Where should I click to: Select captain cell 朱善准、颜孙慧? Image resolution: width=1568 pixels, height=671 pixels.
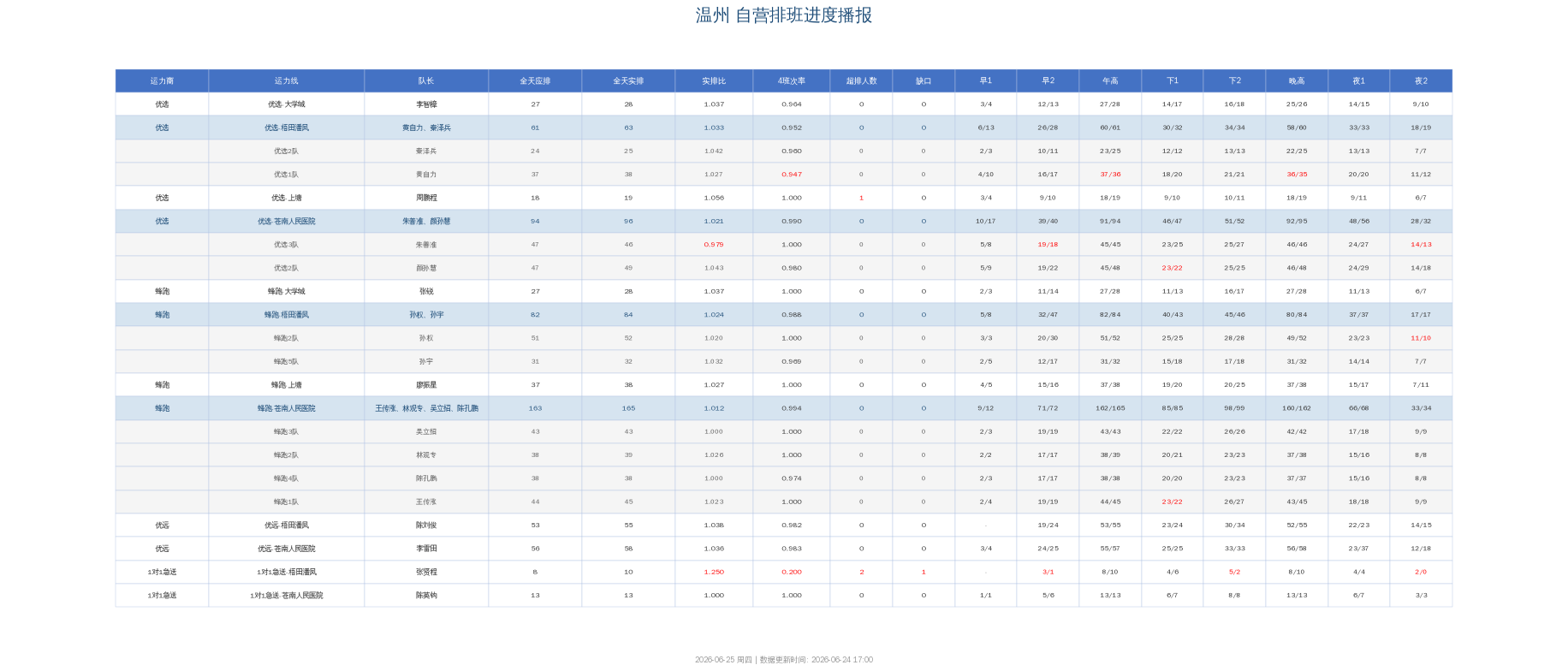(x=426, y=221)
